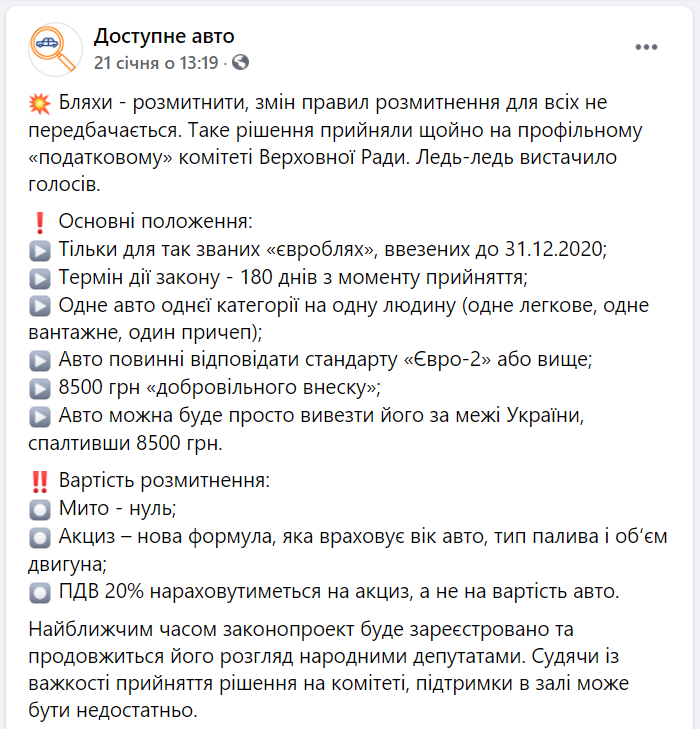Click the red exclamation mark by Основні положення
Viewport: 700px width, 729px height.
point(40,223)
